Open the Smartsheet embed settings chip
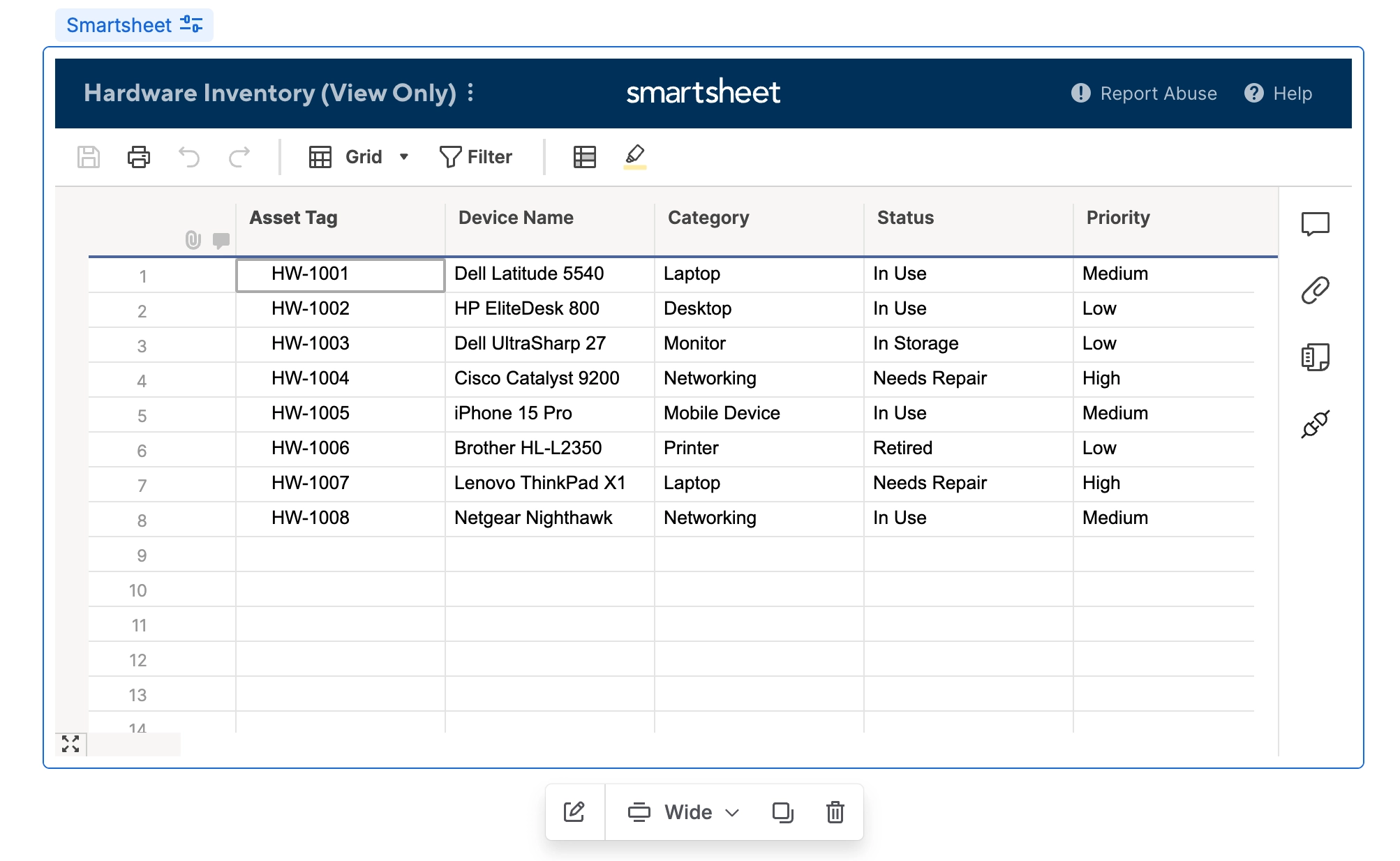 pyautogui.click(x=134, y=25)
